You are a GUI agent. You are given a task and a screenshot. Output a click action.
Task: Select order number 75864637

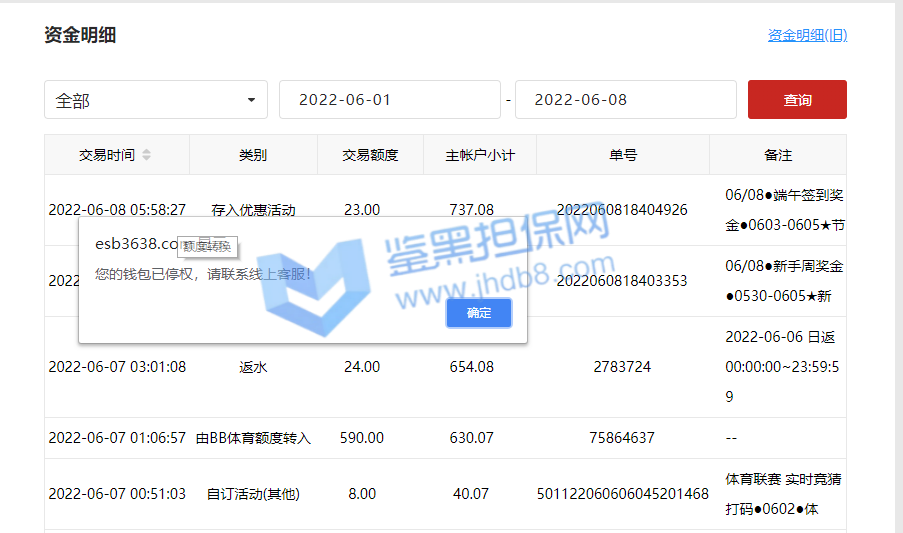(x=622, y=438)
